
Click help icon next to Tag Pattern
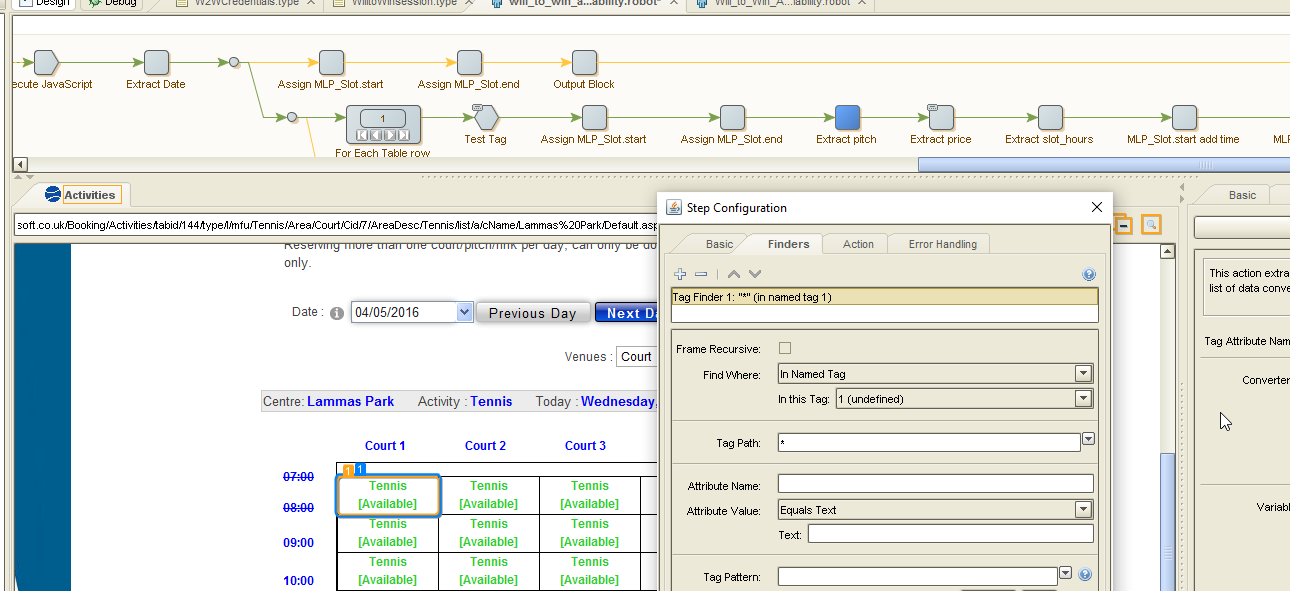[x=1085, y=575]
